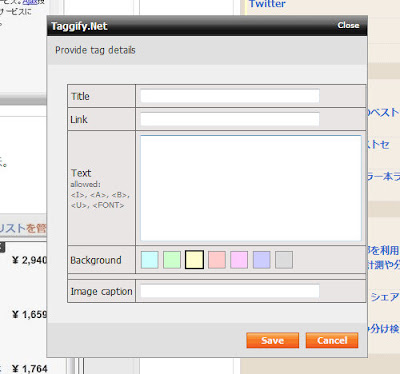
Task: Select the light lavender-blue background swatch
Action: click(262, 260)
